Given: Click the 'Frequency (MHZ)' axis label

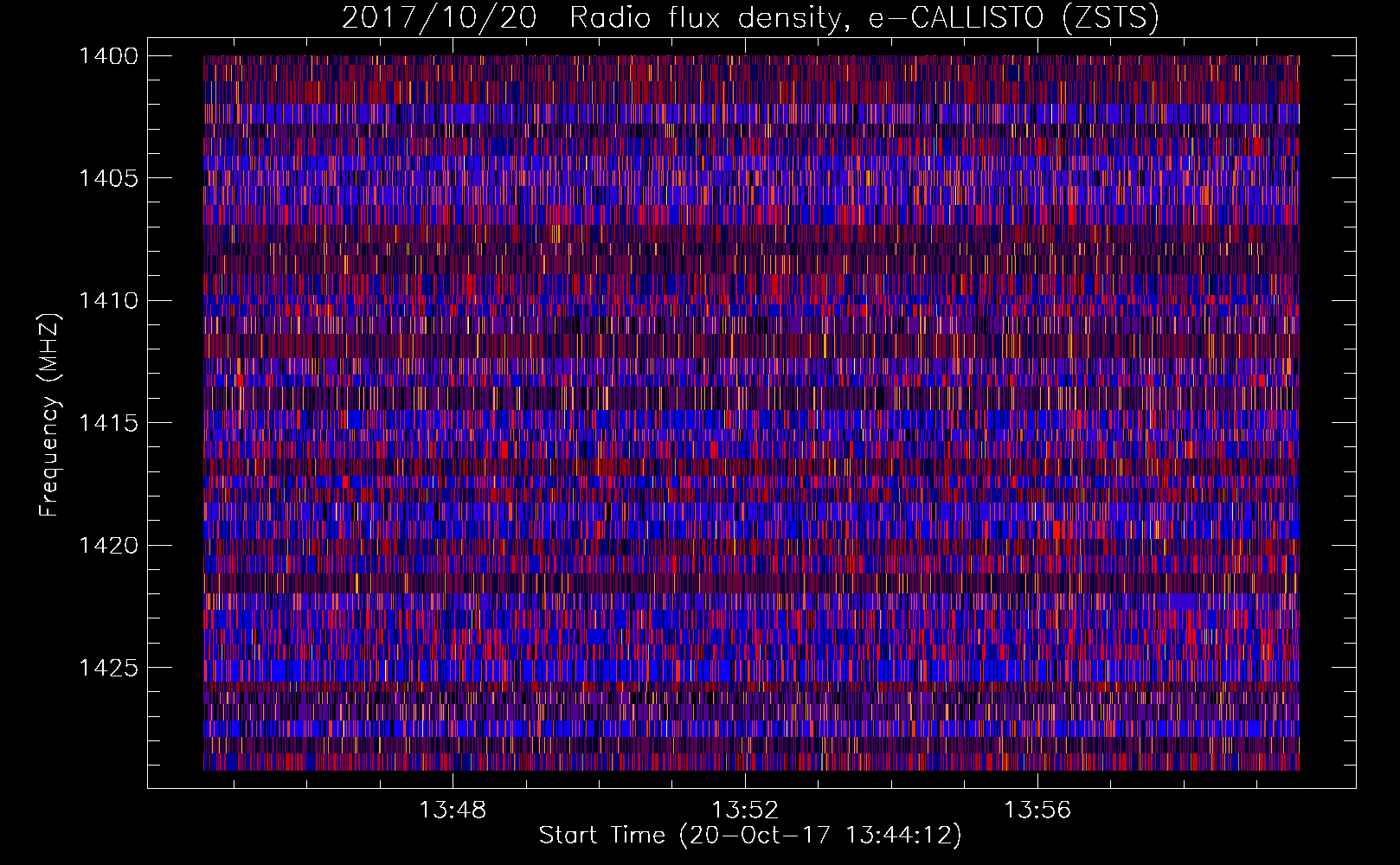Looking at the screenshot, I should [x=48, y=415].
